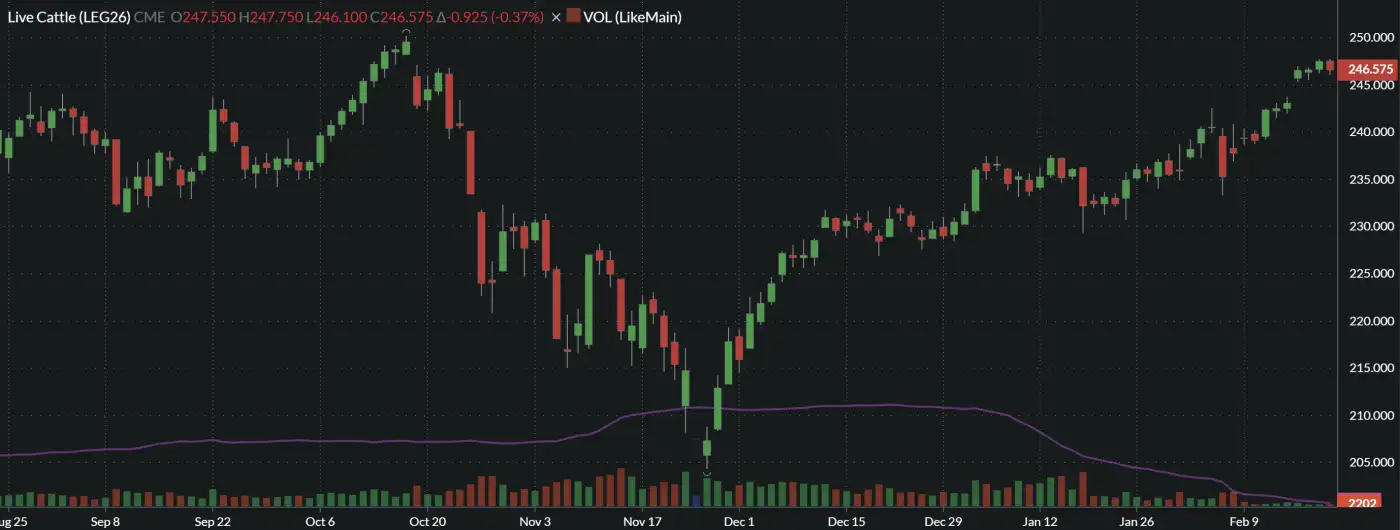This screenshot has width=1400, height=530.
Task: Click the Jan 12 date on time axis
Action: pyautogui.click(x=1040, y=521)
